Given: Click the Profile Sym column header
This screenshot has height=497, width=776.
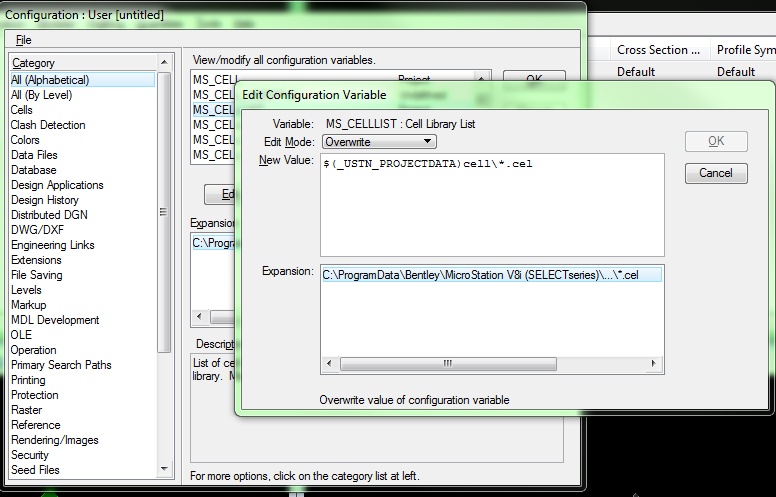Looking at the screenshot, I should [x=744, y=50].
